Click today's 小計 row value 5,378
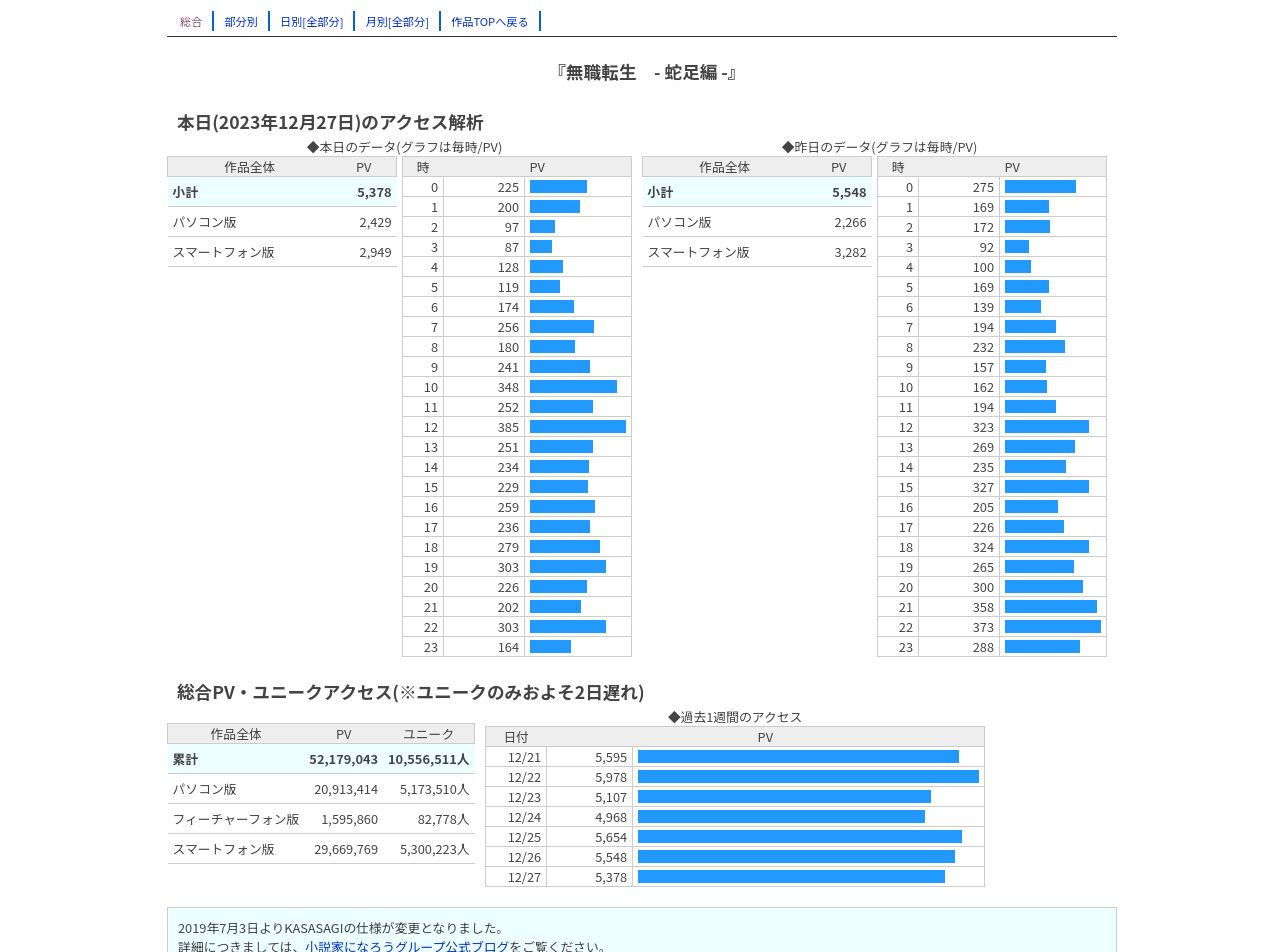 (374, 192)
